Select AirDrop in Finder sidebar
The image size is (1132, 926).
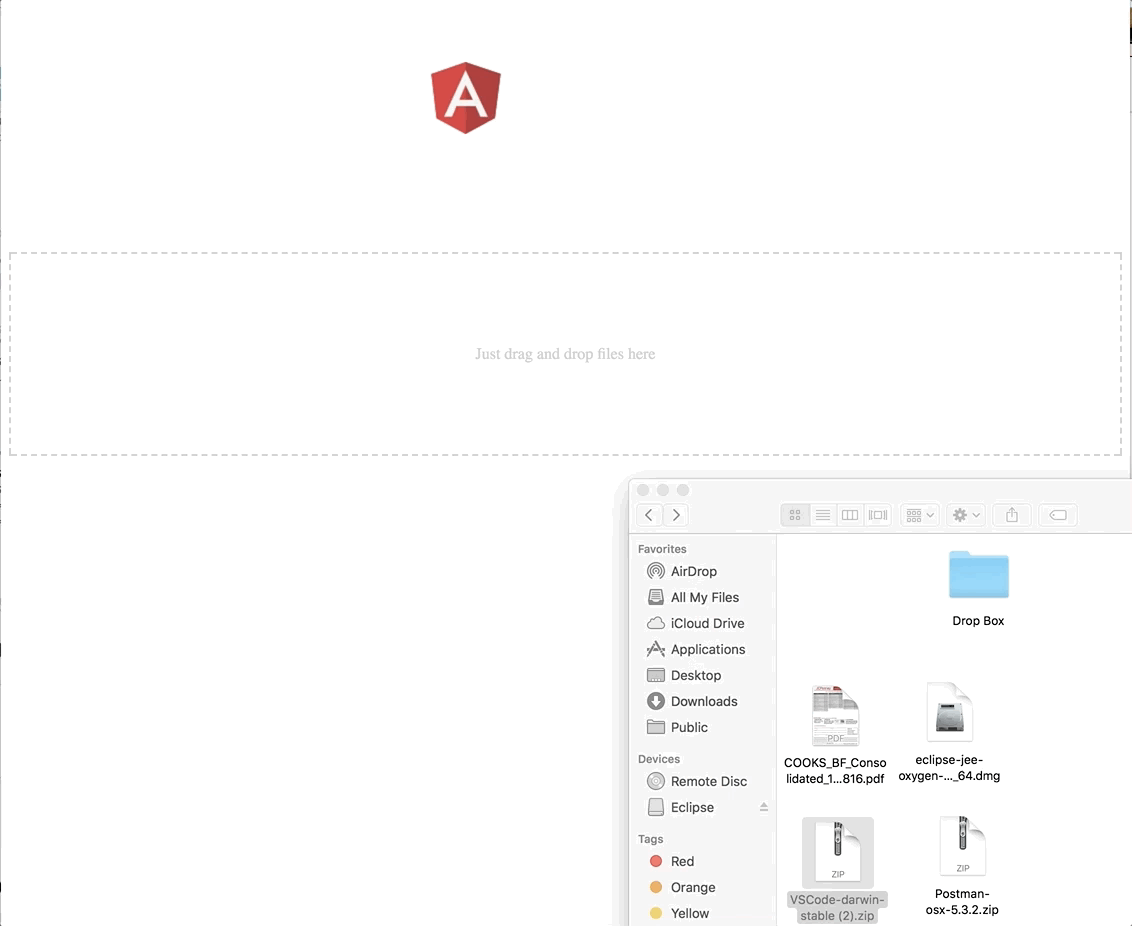[702, 571]
